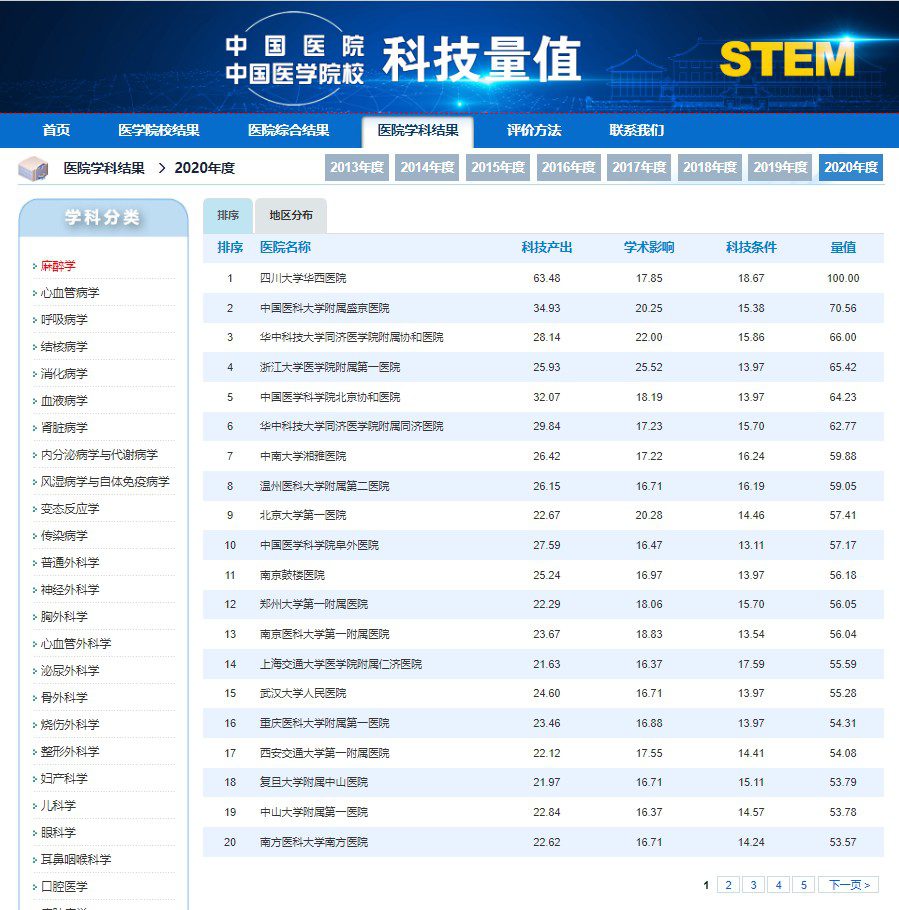Open 整形外科学 subject ranking
The height and width of the screenshot is (910, 899).
click(70, 752)
